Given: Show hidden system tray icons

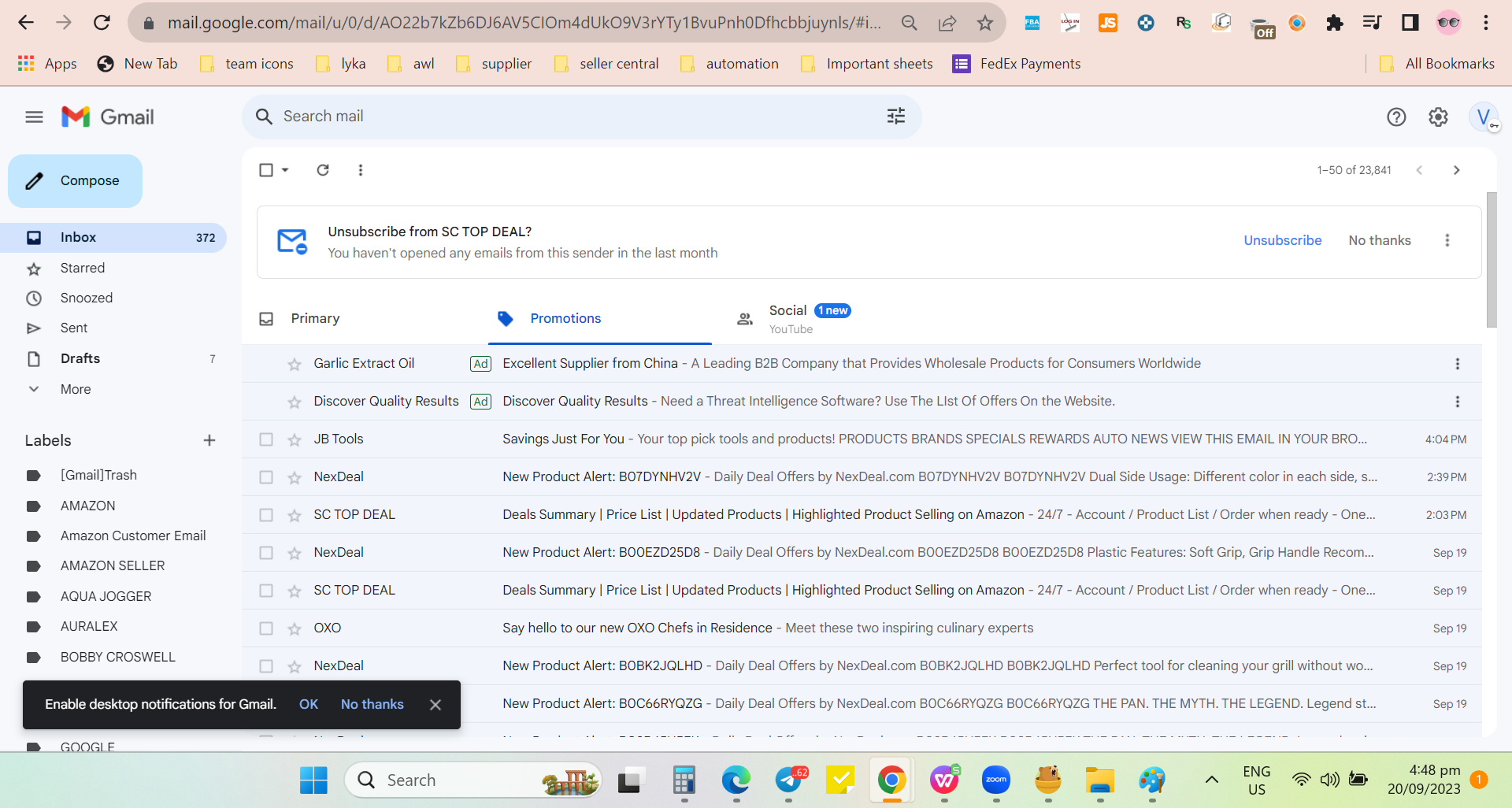Looking at the screenshot, I should [x=1212, y=780].
